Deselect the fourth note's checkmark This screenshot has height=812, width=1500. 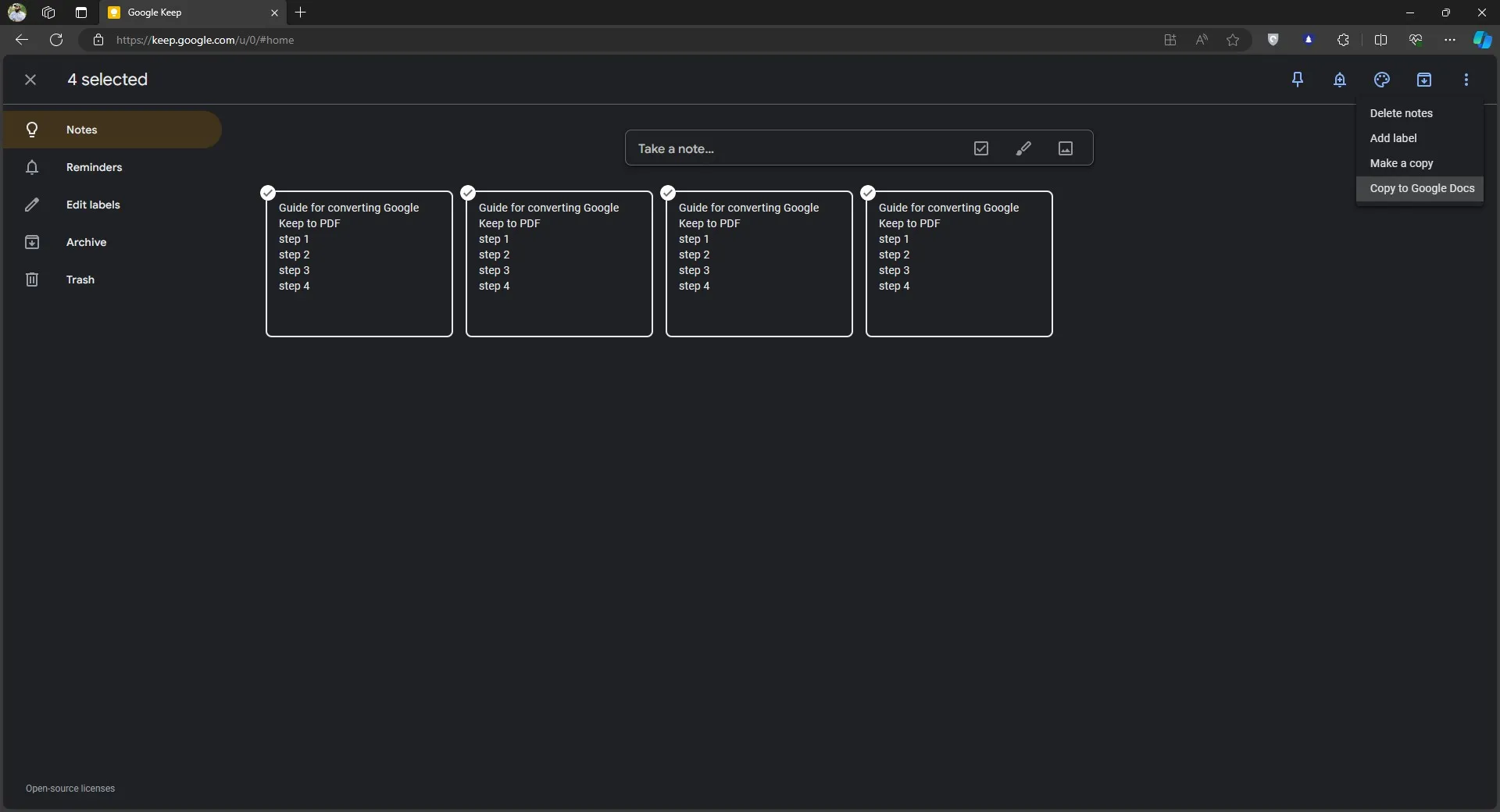868,193
